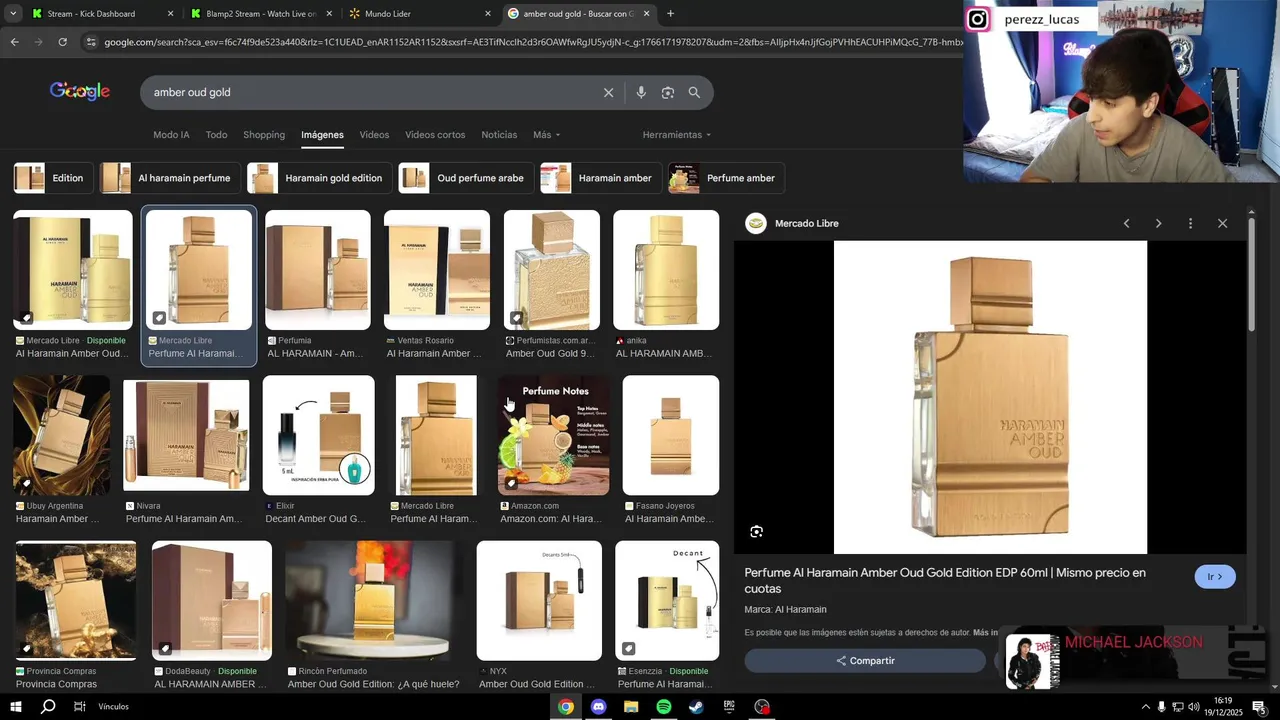The height and width of the screenshot is (720, 1280).
Task: Select the Haramain gold edition chip
Action: click(x=319, y=178)
